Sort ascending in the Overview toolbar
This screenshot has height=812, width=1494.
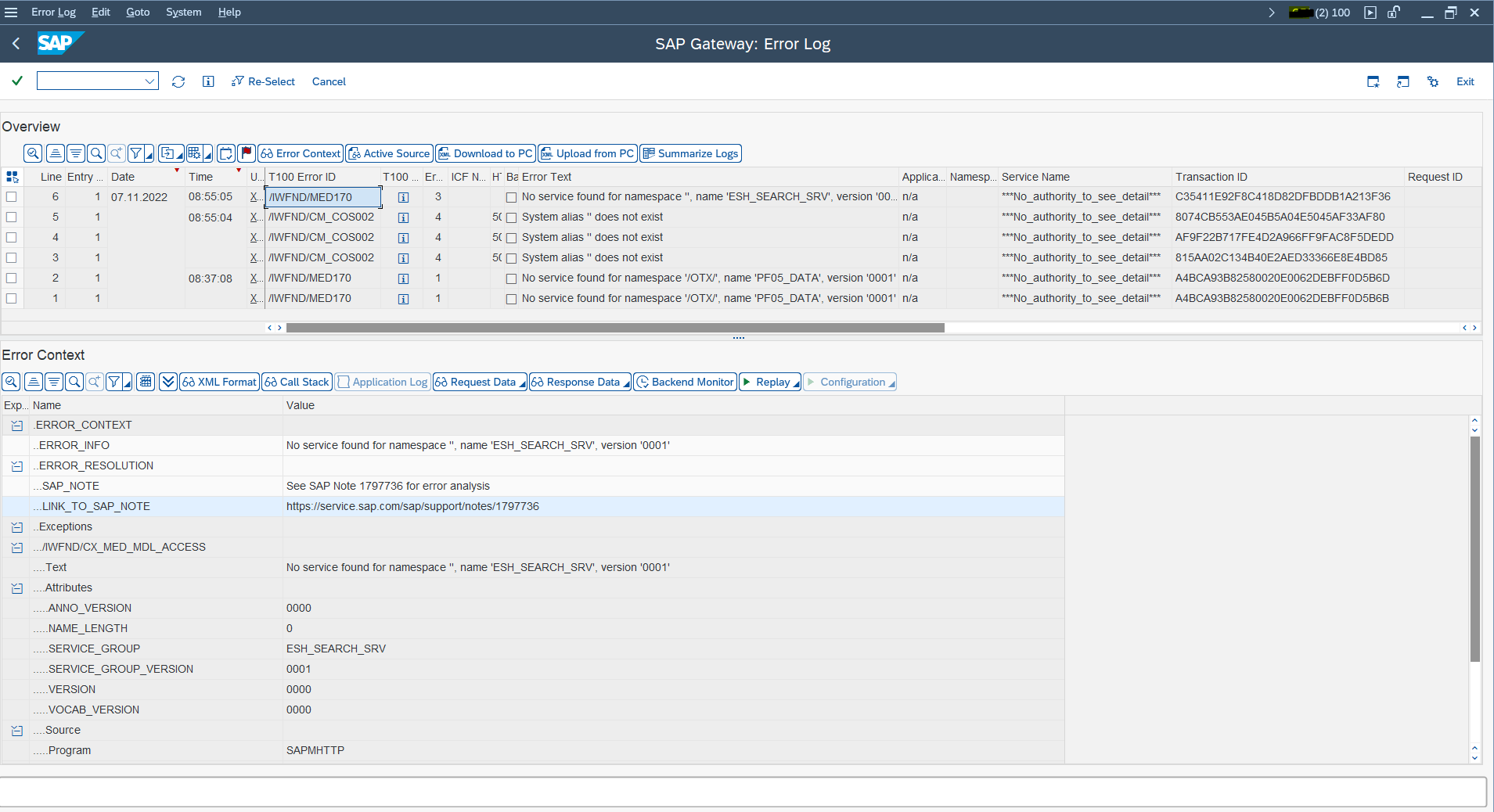point(55,153)
